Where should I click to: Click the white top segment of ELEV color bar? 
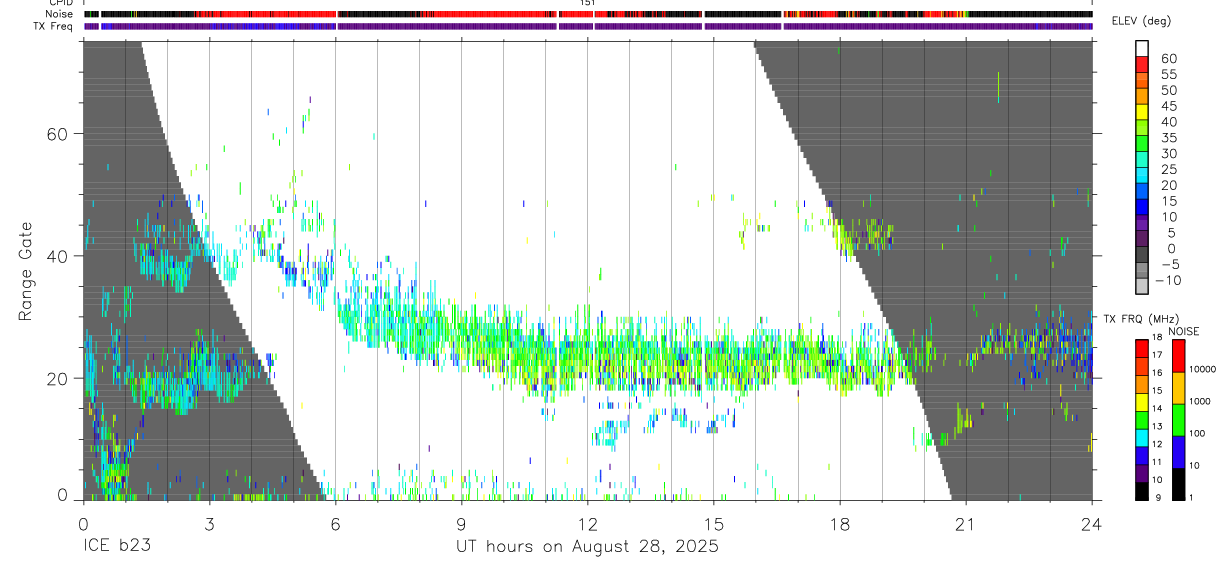pos(1142,48)
